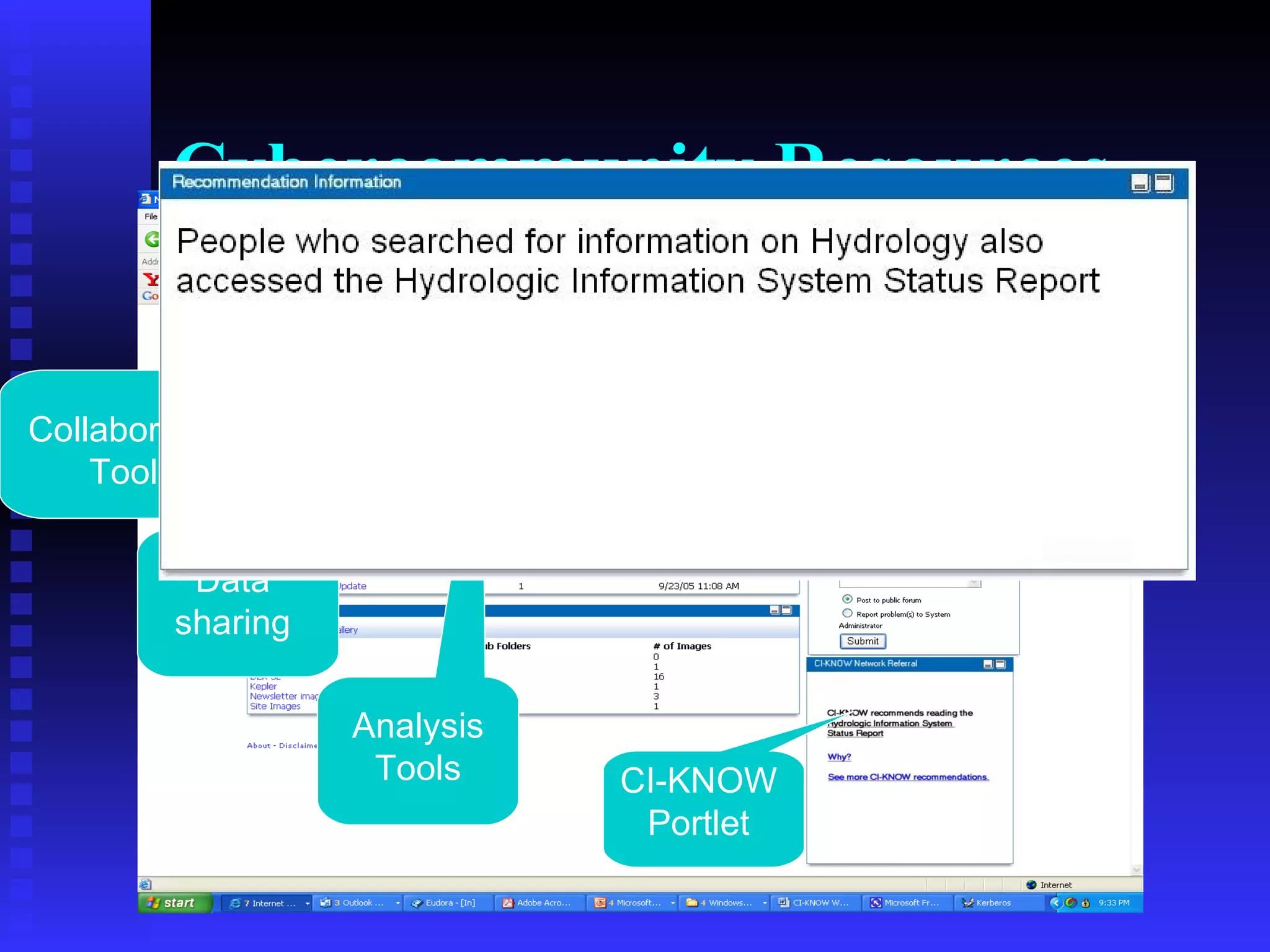Expand the Microsoft taskbar group arrow
Image resolution: width=1270 pixels, height=952 pixels.
pyautogui.click(x=673, y=904)
